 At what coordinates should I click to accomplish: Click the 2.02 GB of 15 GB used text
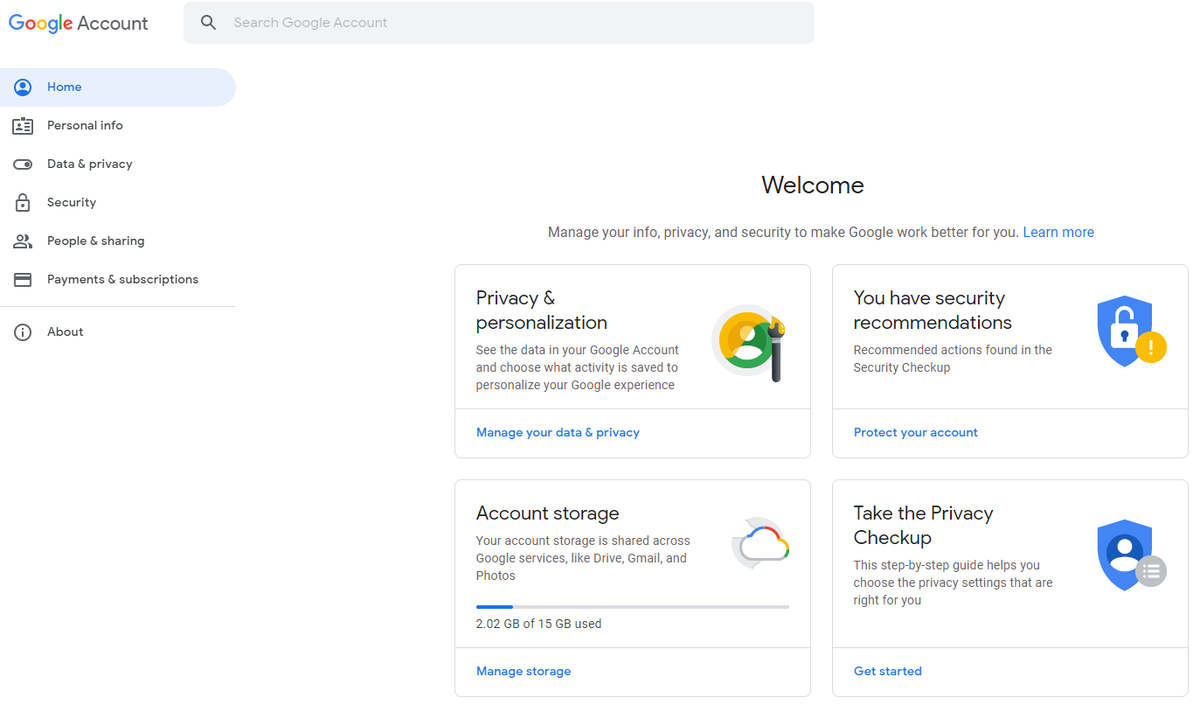click(539, 624)
